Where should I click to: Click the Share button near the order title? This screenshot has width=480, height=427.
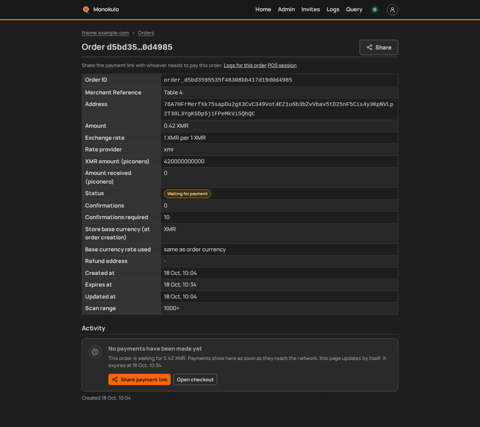coord(379,47)
